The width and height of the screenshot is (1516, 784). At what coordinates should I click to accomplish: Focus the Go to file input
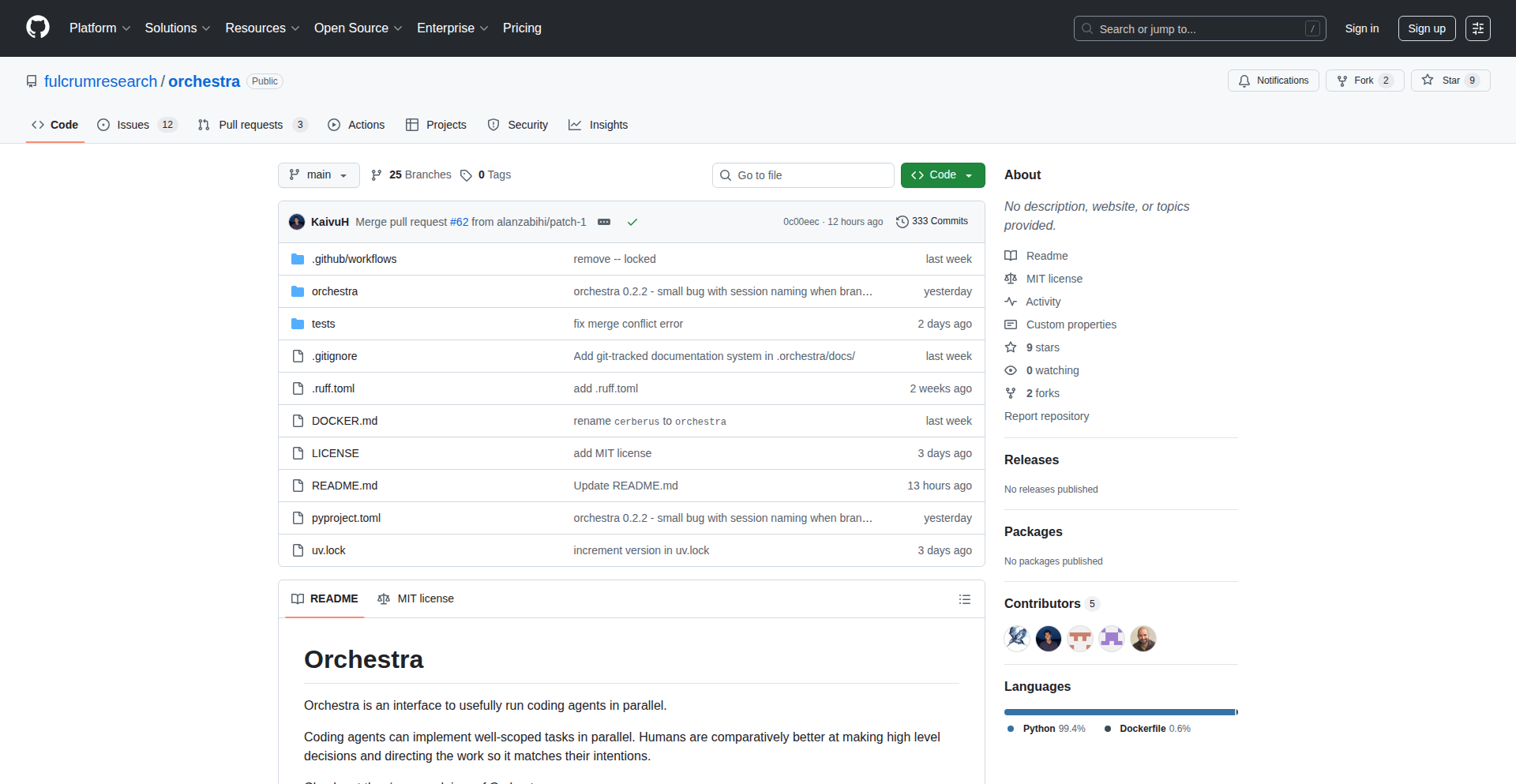tap(803, 175)
